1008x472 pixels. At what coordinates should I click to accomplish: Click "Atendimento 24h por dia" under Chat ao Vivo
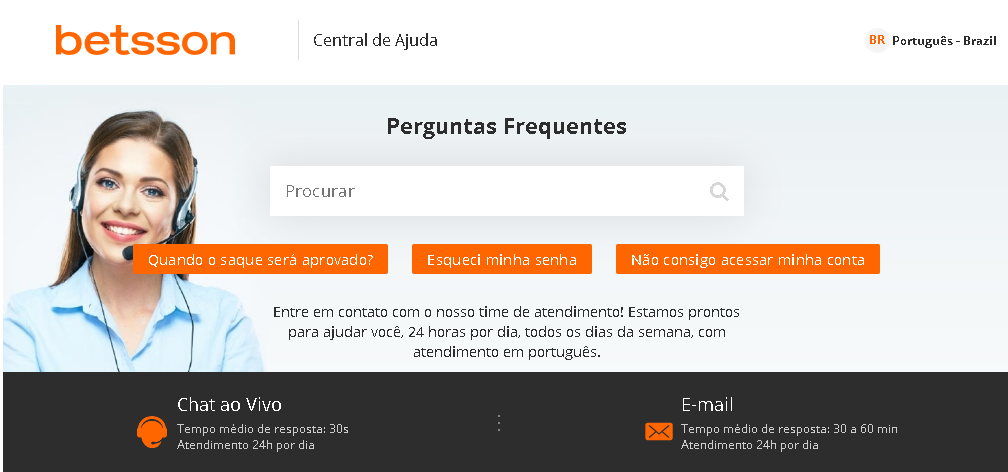coord(245,445)
